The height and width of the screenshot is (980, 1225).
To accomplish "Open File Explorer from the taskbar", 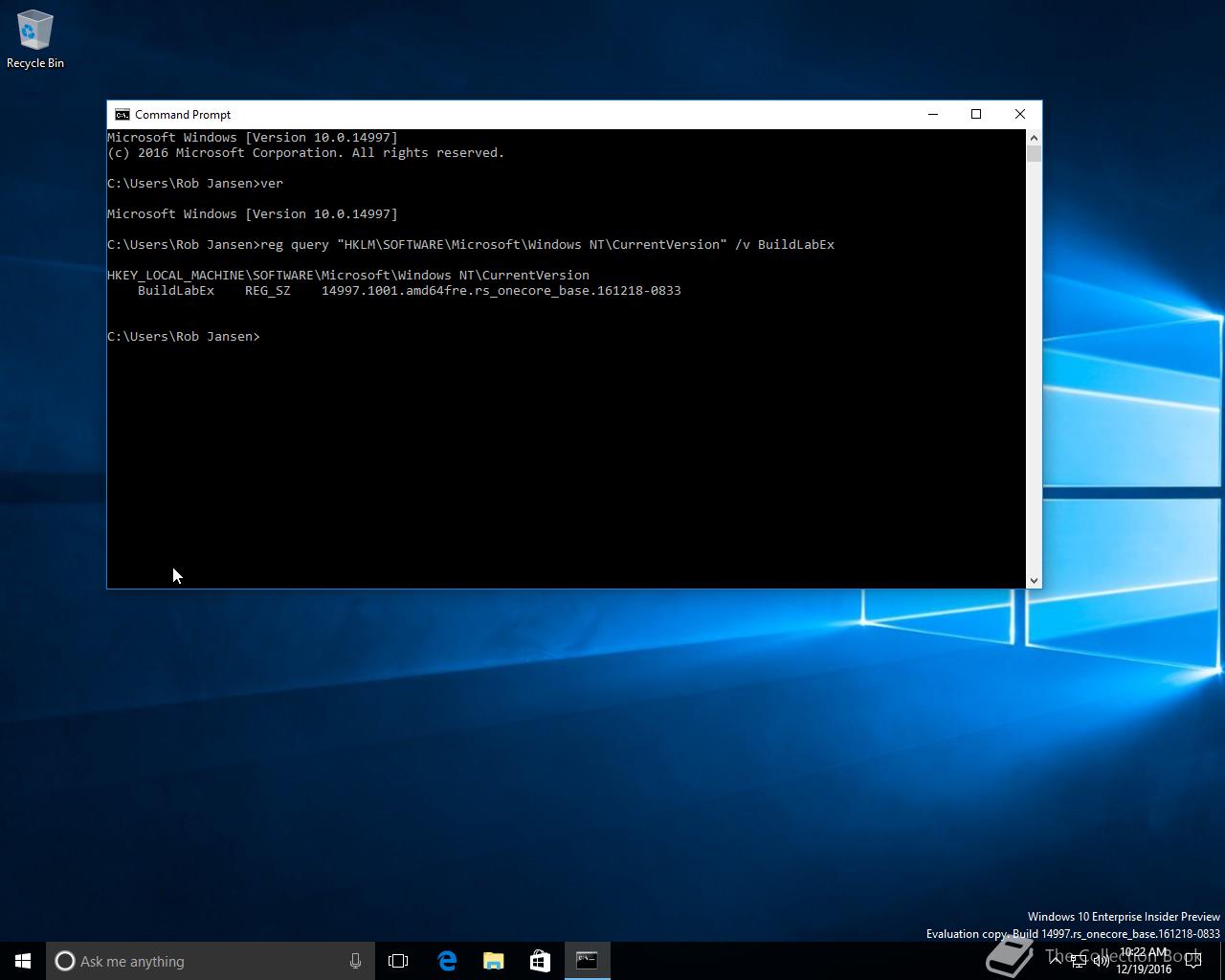I will coord(493,961).
